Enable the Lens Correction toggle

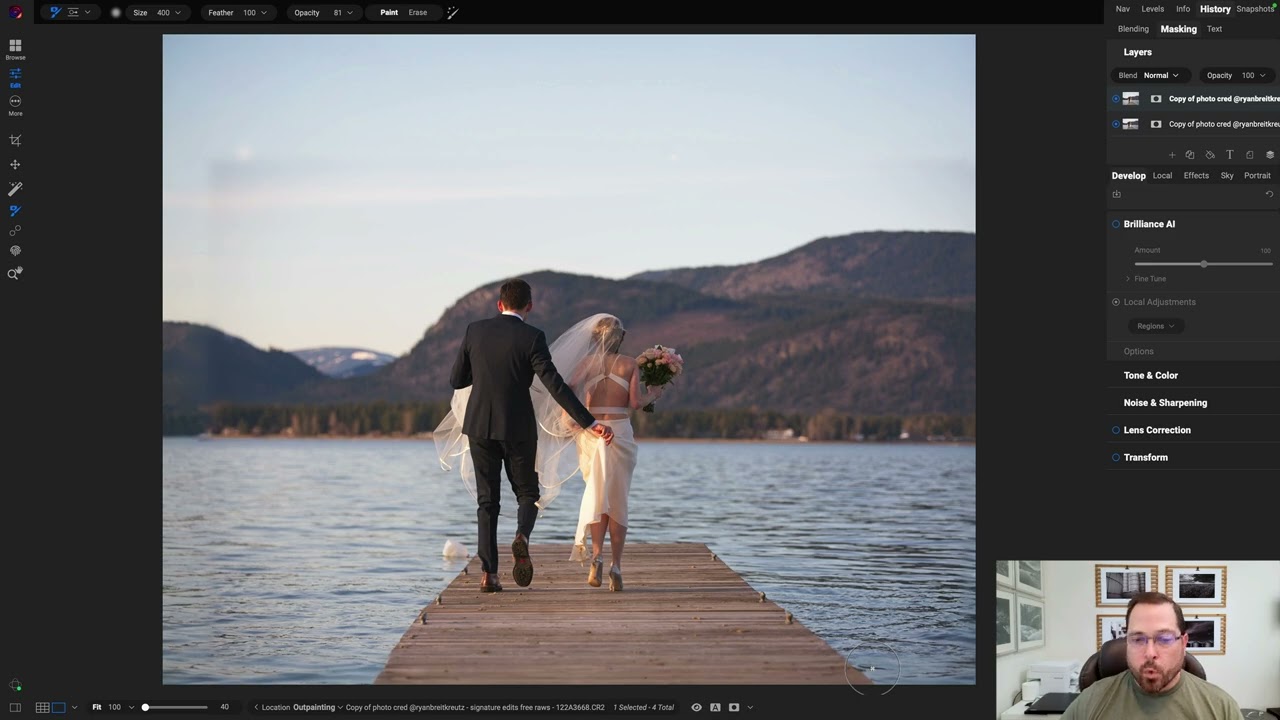(x=1116, y=430)
